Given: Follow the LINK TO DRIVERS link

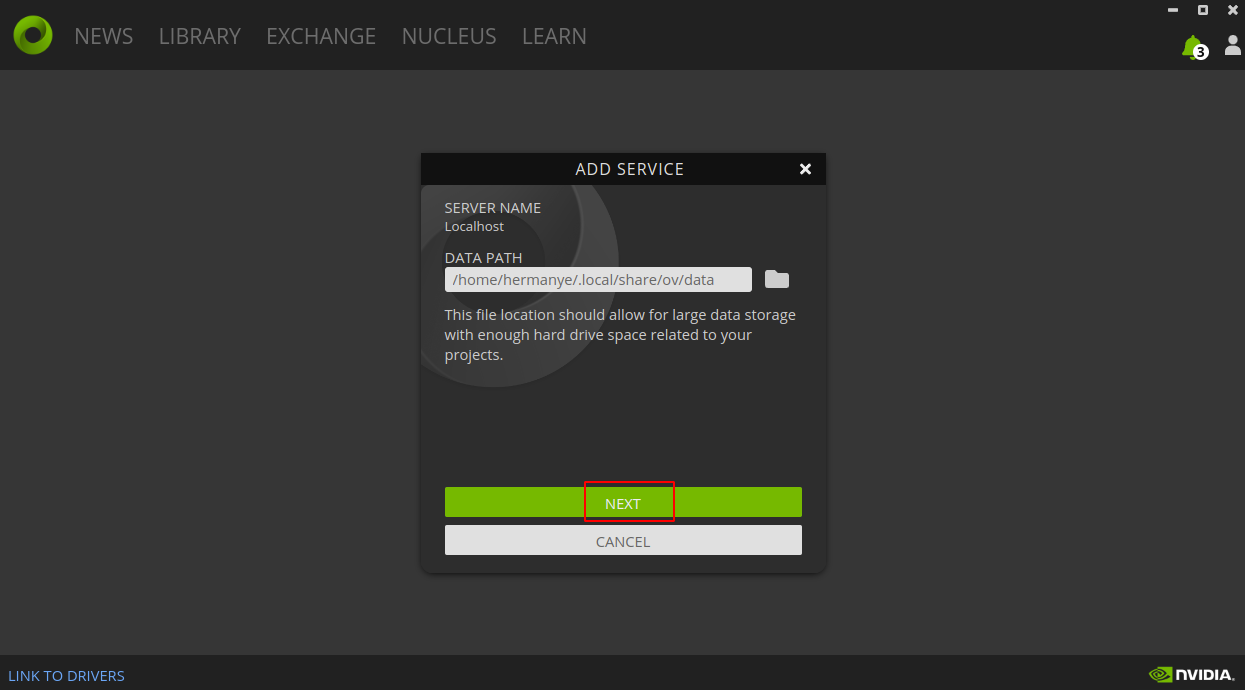Looking at the screenshot, I should tap(67, 676).
